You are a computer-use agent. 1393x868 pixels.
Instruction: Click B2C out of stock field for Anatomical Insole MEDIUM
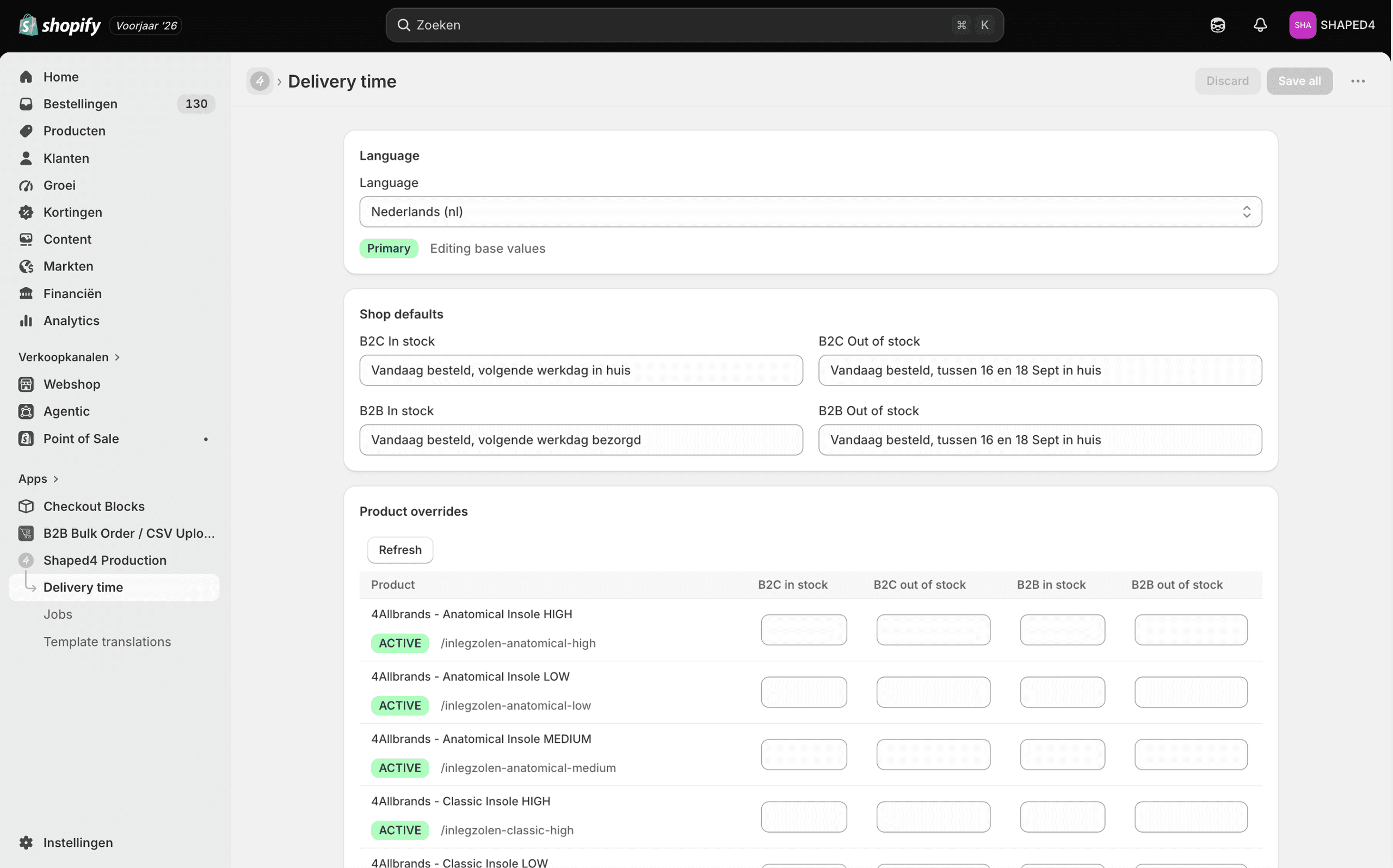click(x=933, y=755)
